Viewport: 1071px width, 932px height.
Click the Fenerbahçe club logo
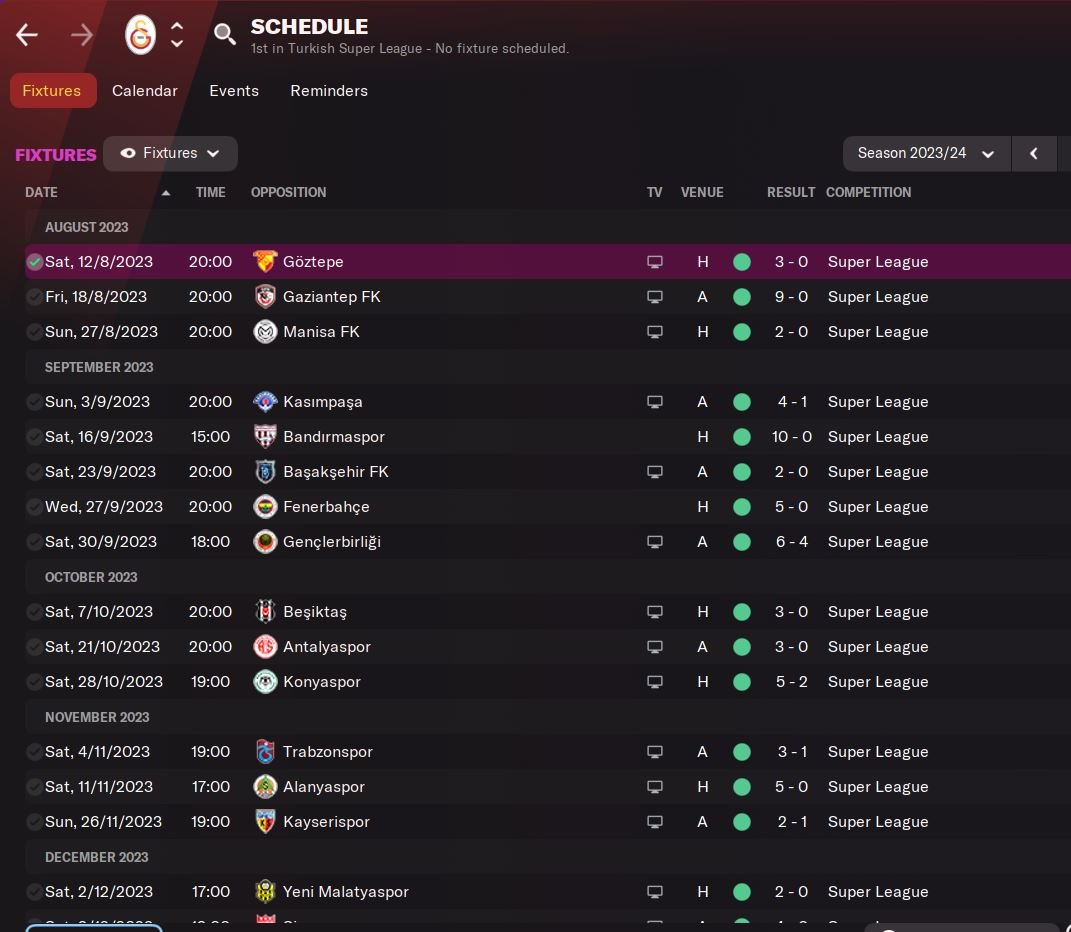pyautogui.click(x=265, y=507)
